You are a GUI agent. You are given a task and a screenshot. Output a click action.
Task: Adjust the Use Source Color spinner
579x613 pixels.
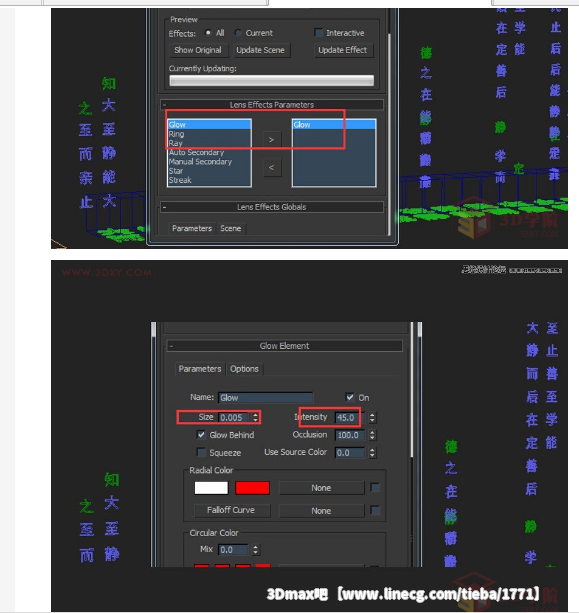pos(372,453)
